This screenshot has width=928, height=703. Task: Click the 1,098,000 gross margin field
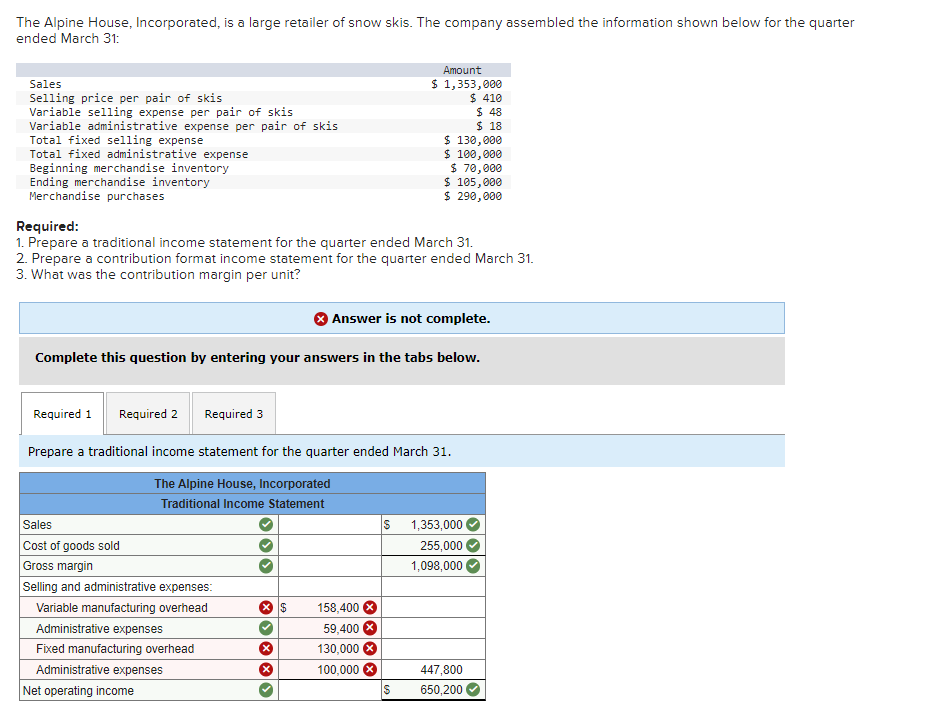(433, 566)
